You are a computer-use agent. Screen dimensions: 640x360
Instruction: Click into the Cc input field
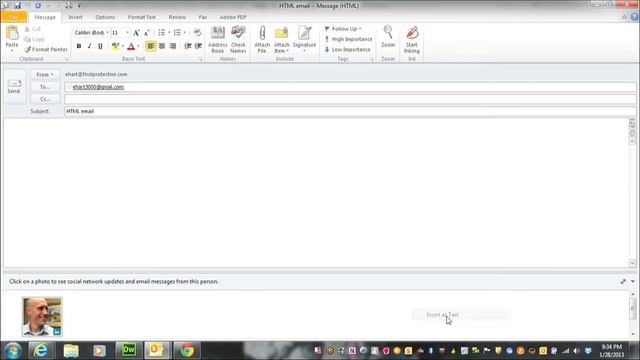(350, 99)
